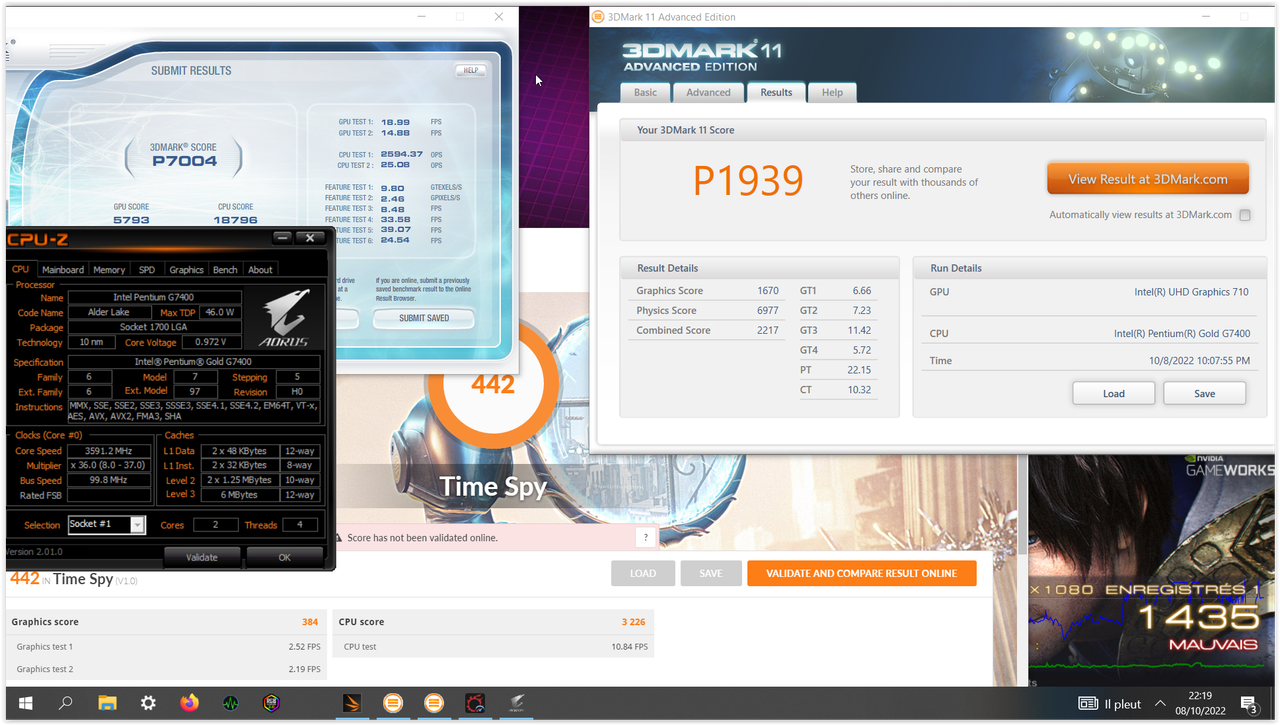The width and height of the screenshot is (1280, 725).
Task: Click the warning icon beside 'Score has not been validated'
Action: pyautogui.click(x=338, y=538)
